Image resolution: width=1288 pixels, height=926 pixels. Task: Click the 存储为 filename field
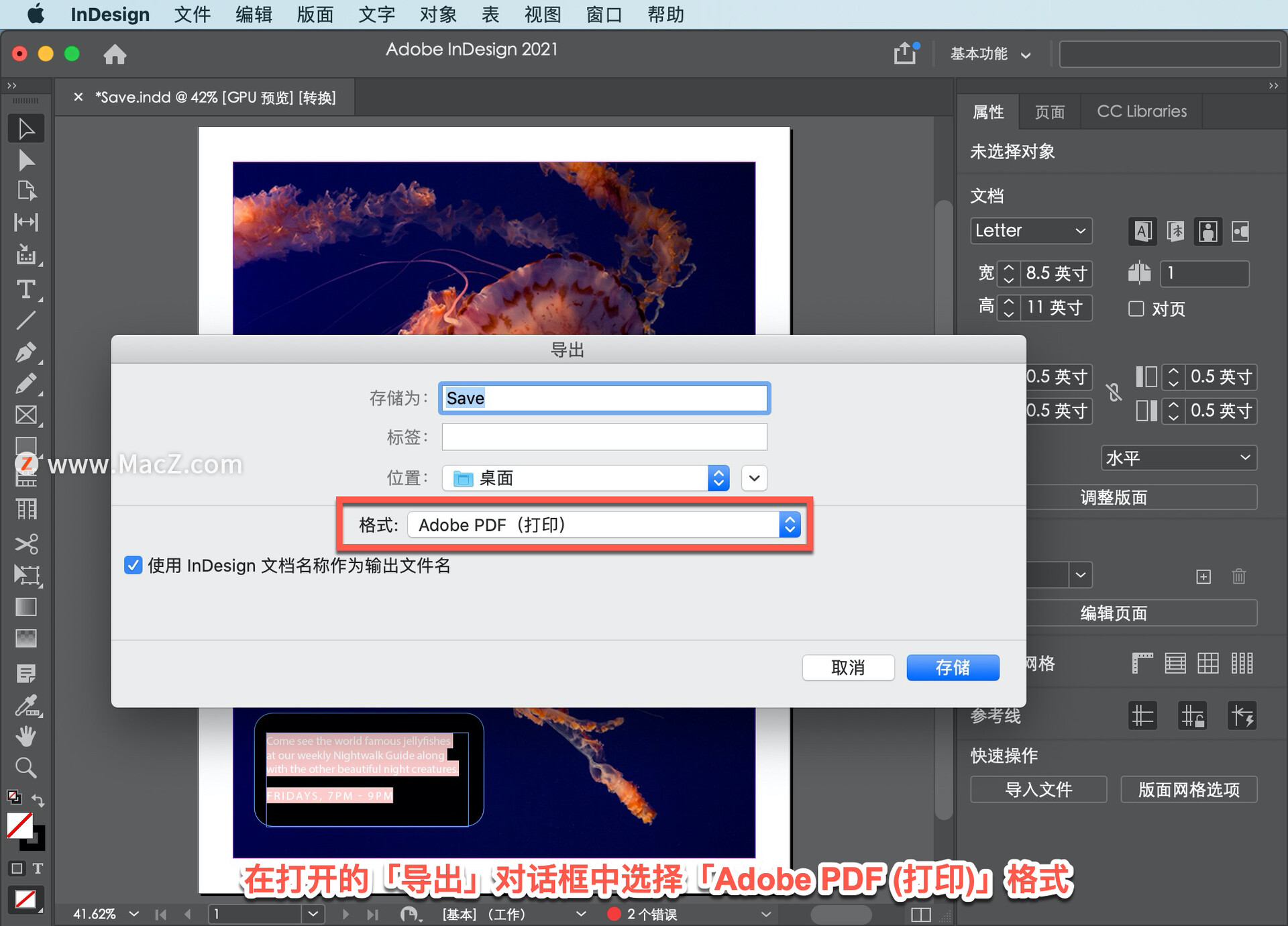604,398
